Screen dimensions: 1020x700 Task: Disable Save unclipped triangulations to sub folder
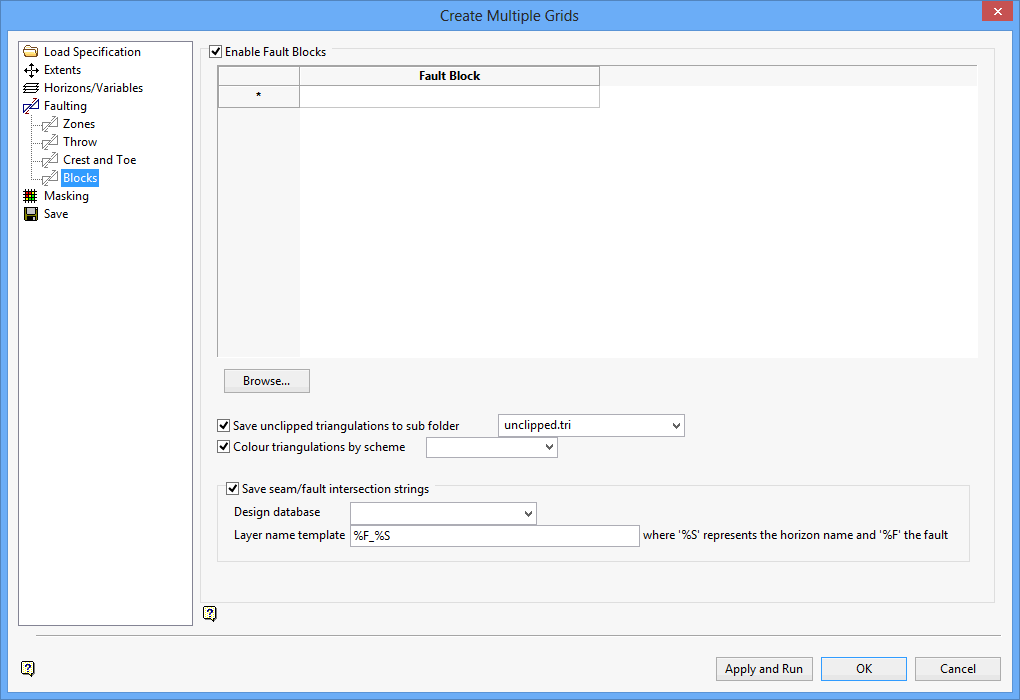point(224,425)
